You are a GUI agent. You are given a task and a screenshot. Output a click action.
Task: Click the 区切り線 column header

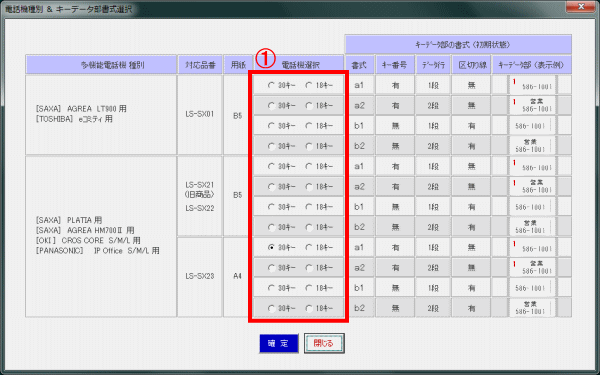471,65
